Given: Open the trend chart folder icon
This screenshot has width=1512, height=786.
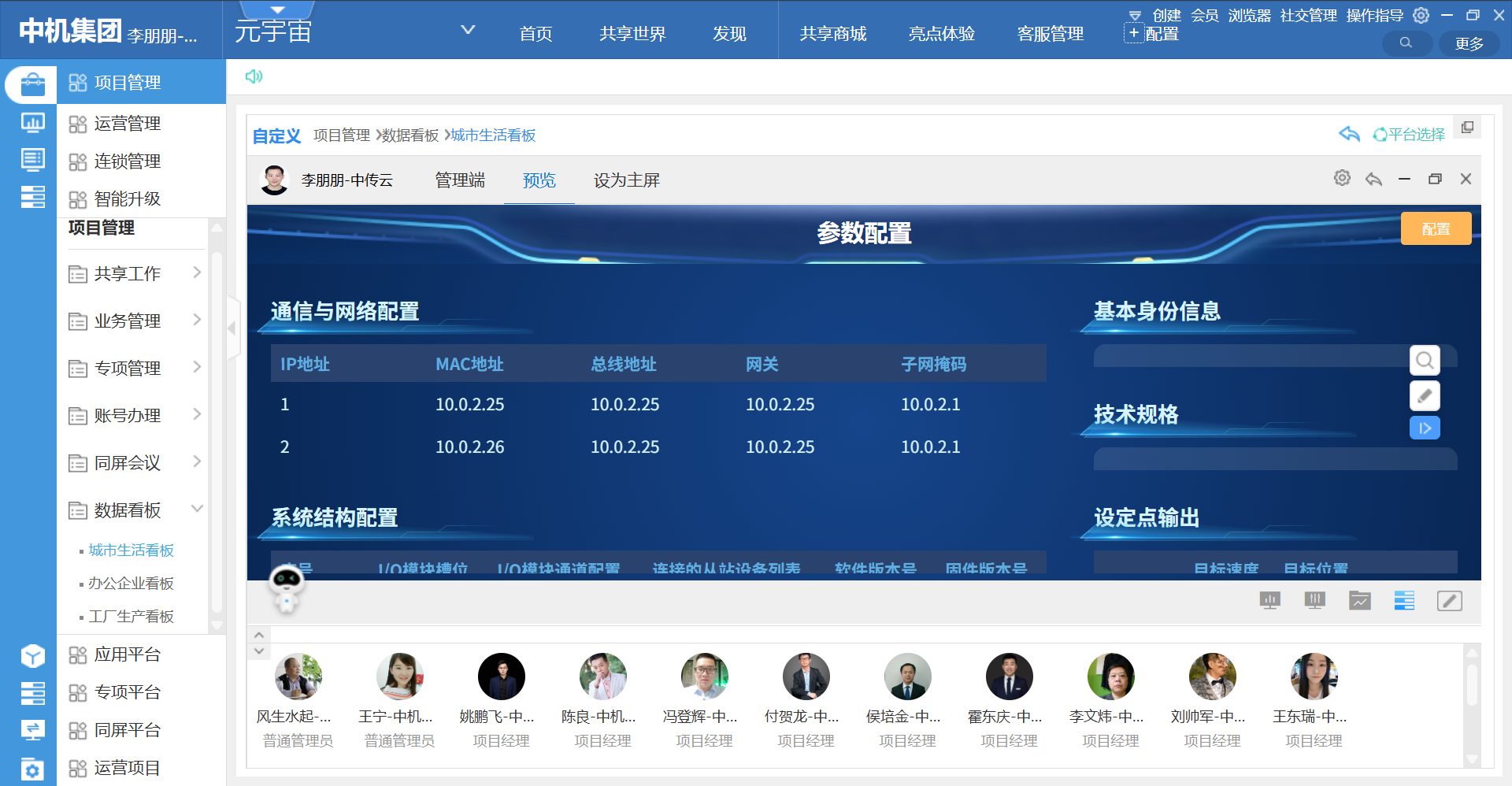Looking at the screenshot, I should click(x=1359, y=601).
